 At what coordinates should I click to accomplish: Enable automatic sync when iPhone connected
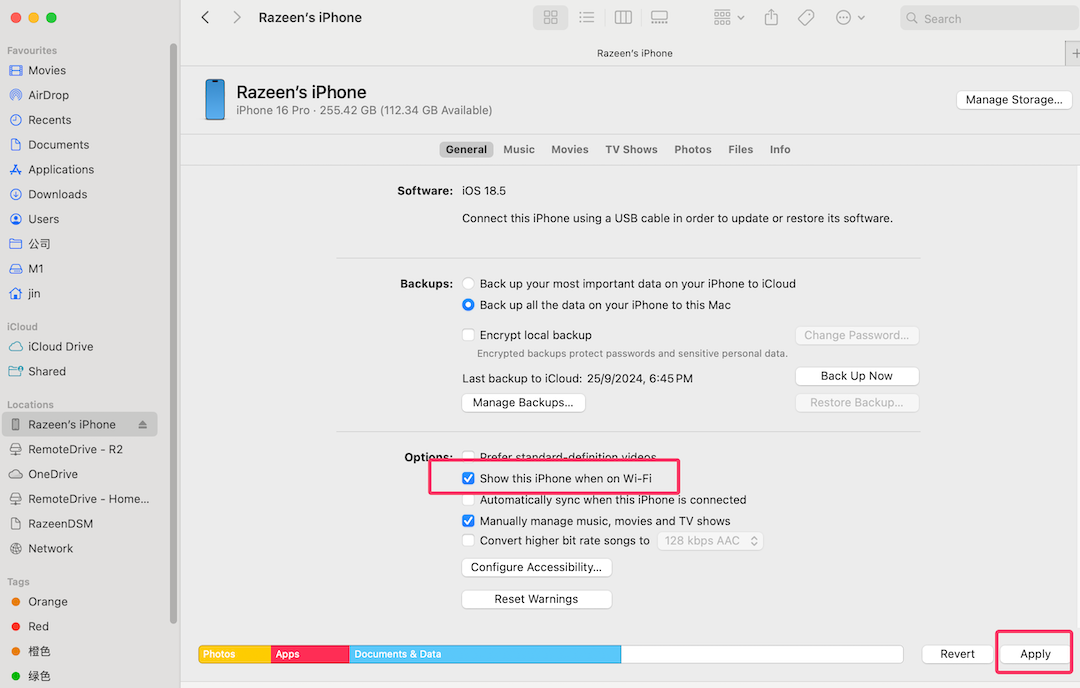pyautogui.click(x=468, y=500)
